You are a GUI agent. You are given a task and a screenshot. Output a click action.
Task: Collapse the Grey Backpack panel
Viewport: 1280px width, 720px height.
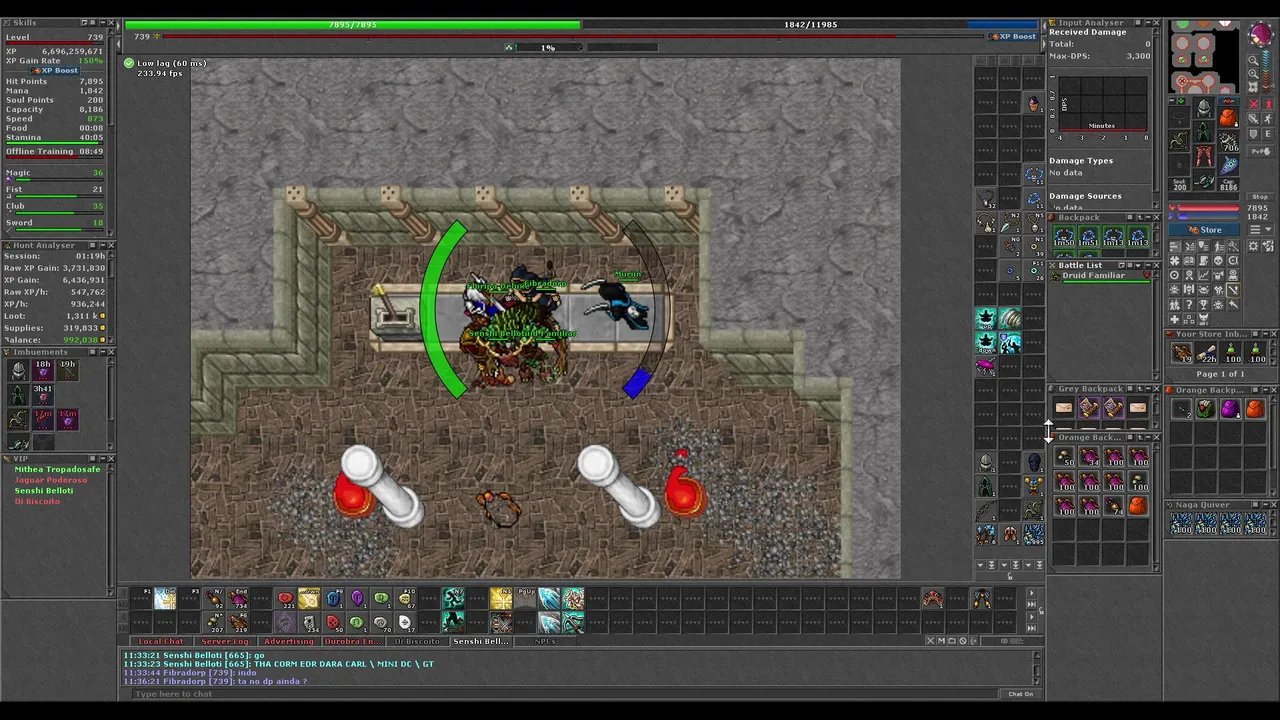[x=1148, y=389]
